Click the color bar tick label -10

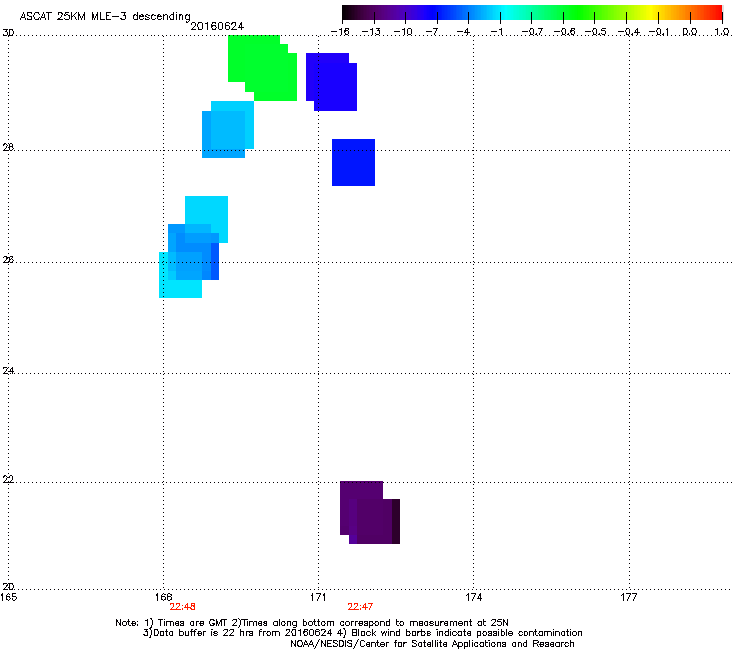click(403, 32)
